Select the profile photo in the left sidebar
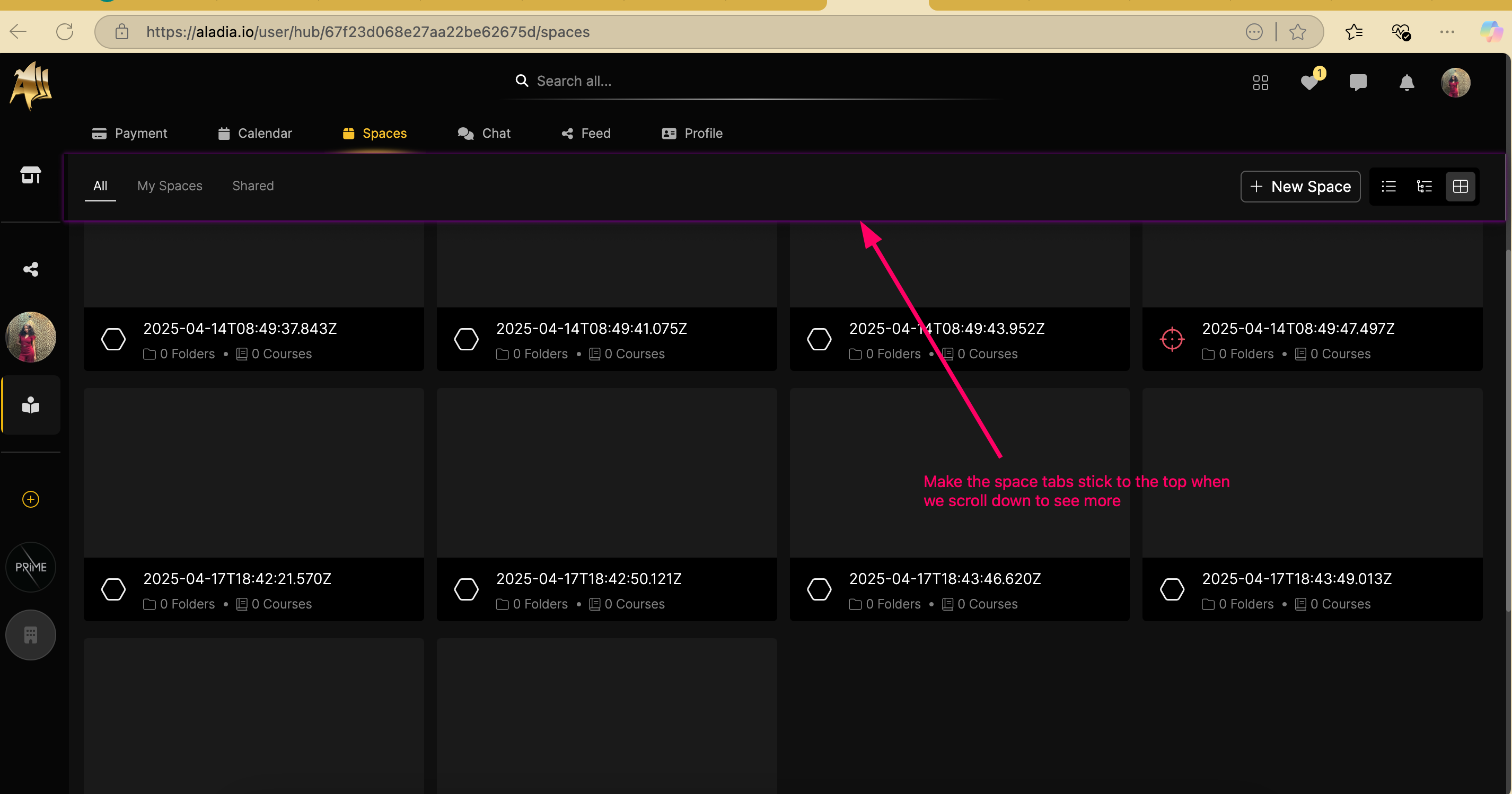 (31, 337)
